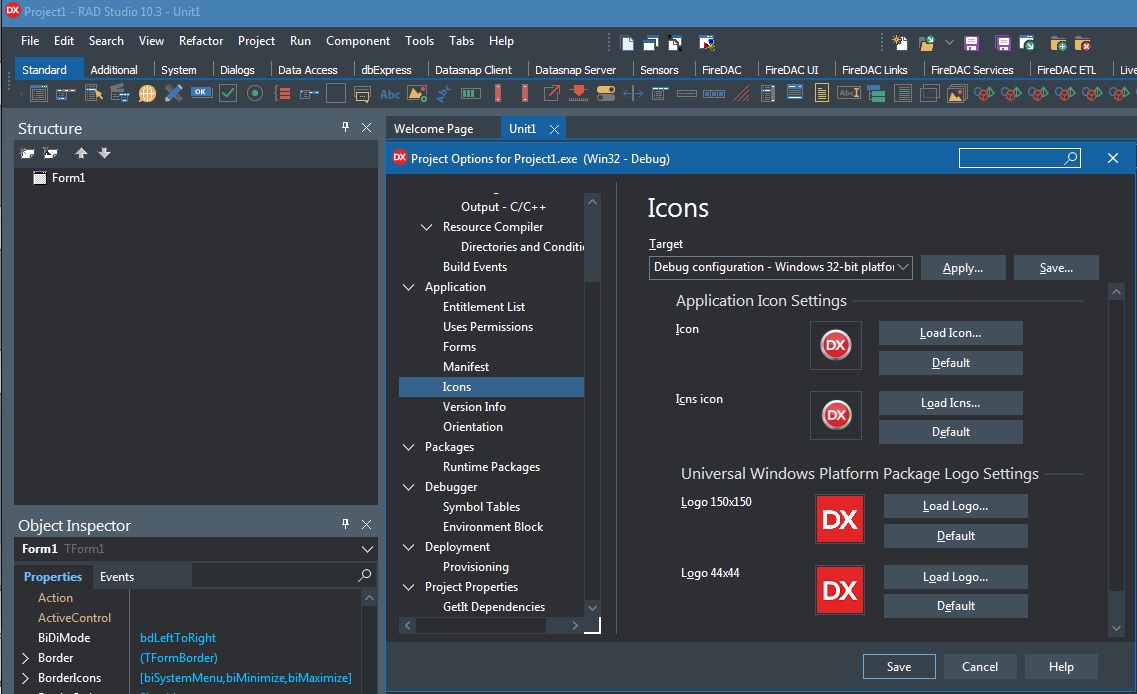Collapse the Application tree node

[x=408, y=287]
